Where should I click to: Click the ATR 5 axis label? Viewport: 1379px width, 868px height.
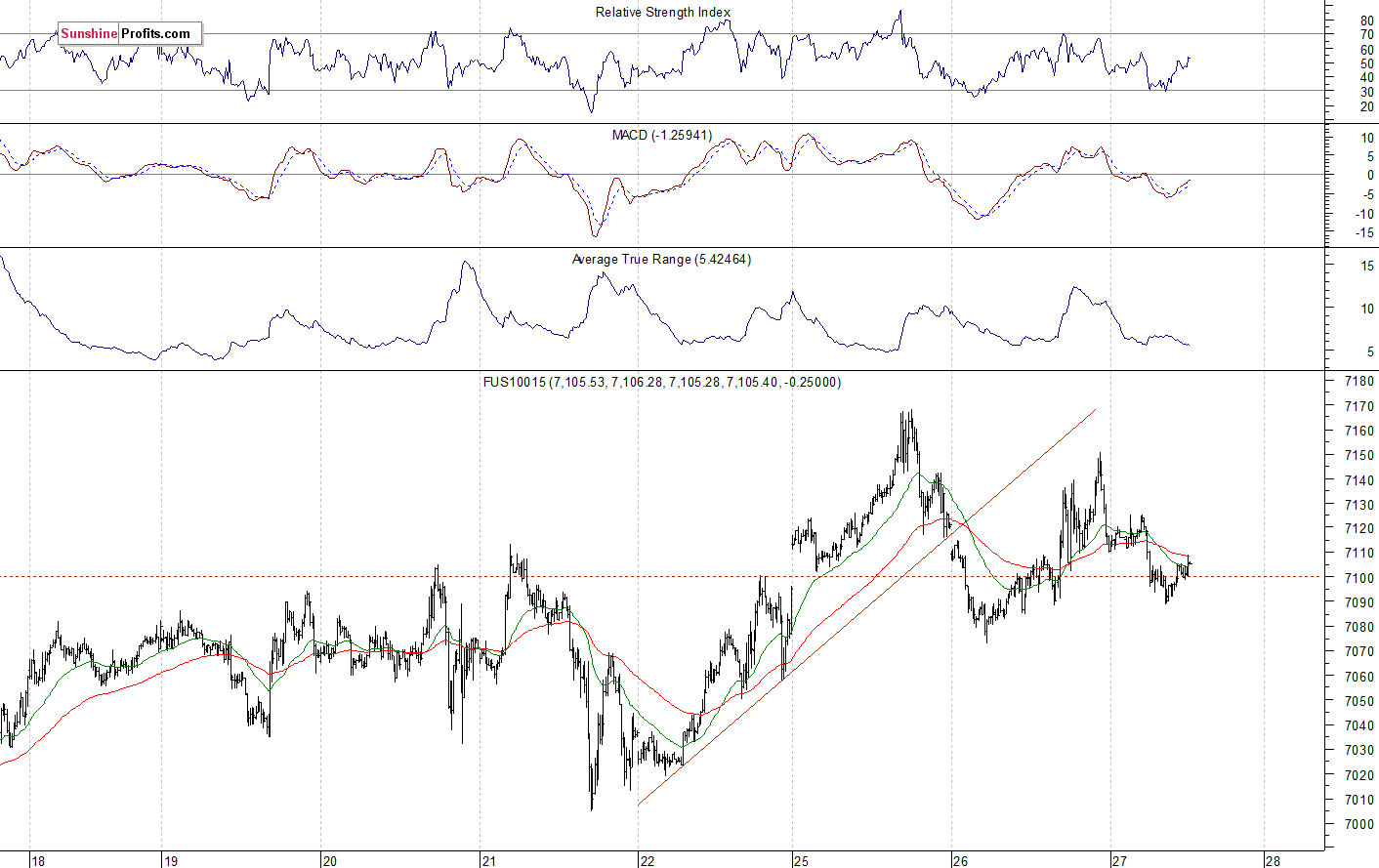click(1370, 351)
